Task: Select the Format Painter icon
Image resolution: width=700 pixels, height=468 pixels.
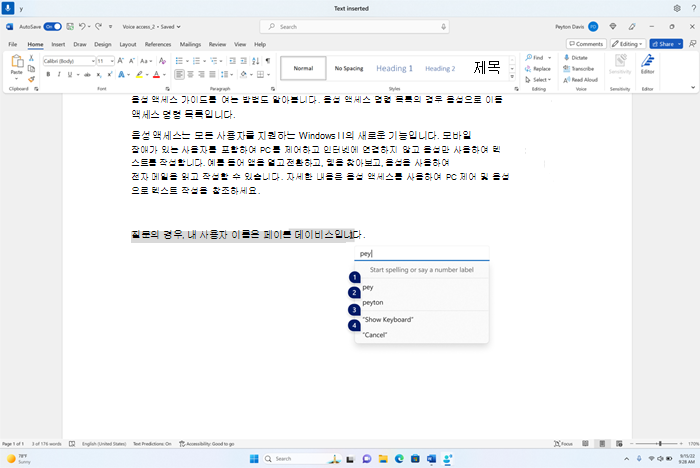Action: [x=31, y=79]
